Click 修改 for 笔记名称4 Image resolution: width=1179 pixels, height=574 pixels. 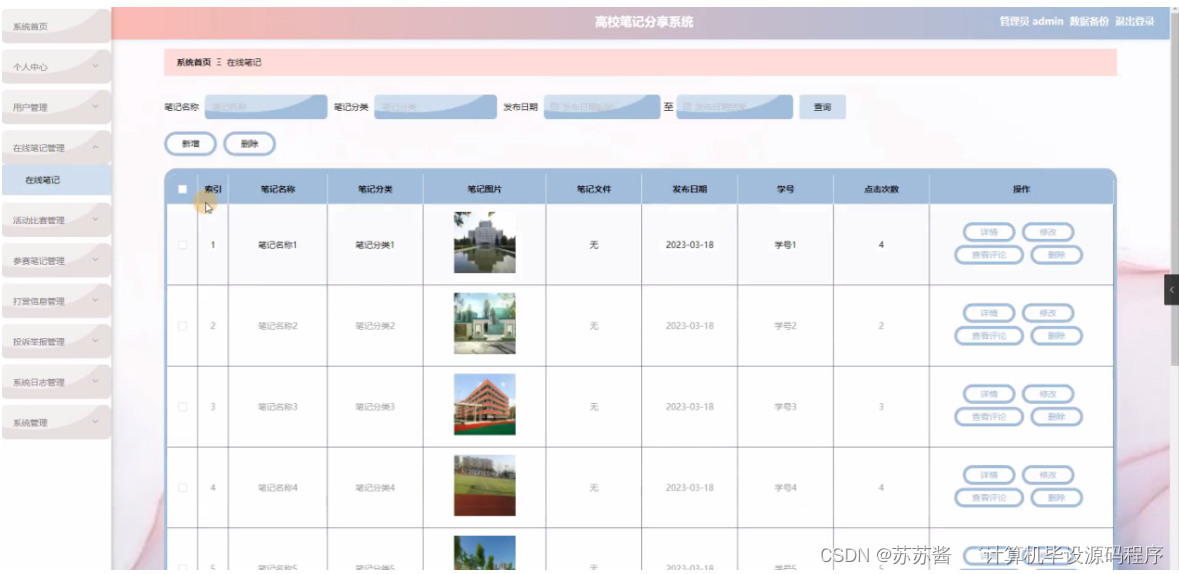[x=1047, y=475]
